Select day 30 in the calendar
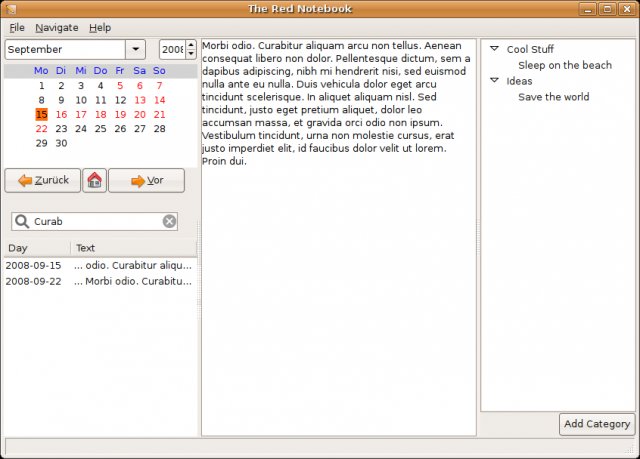The height and width of the screenshot is (459, 640). coord(61,143)
